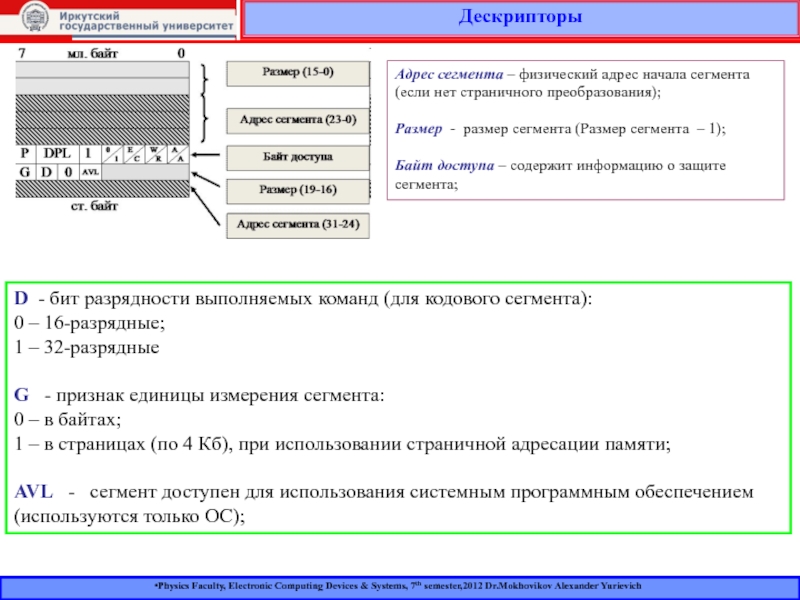Screen dimensions: 800x600
Task: Click the A/A bit cell
Action: coord(176,155)
